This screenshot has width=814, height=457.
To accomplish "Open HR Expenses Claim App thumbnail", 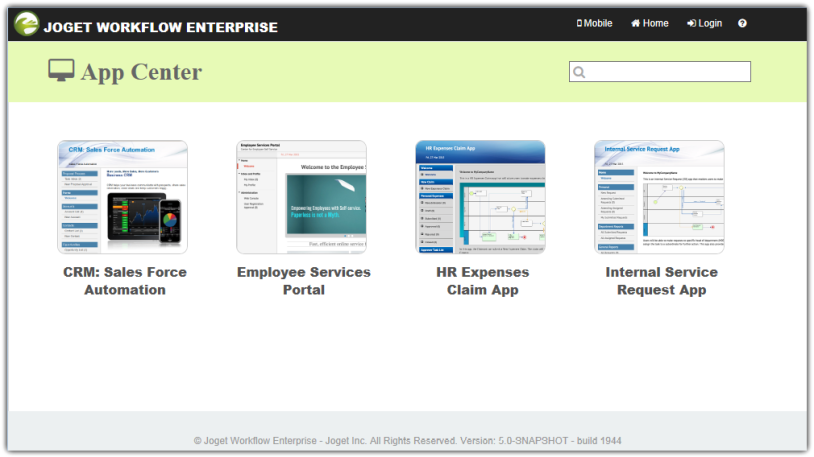I will (x=480, y=197).
